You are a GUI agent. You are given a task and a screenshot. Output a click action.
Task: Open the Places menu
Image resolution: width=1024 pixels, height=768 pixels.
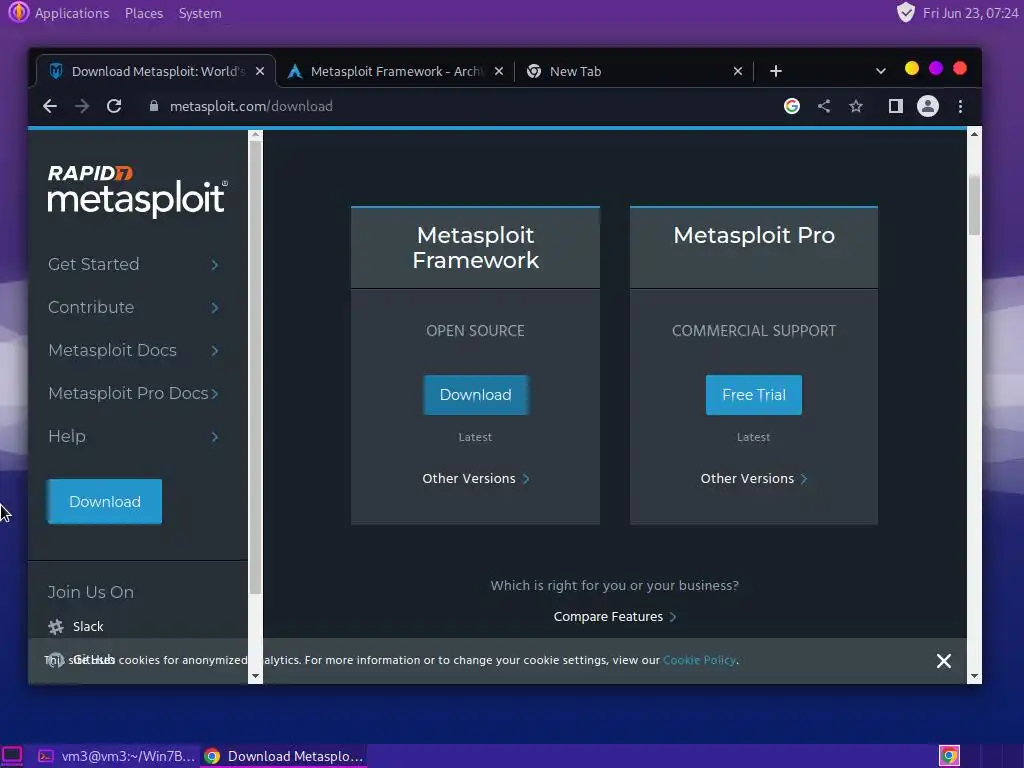pos(144,13)
